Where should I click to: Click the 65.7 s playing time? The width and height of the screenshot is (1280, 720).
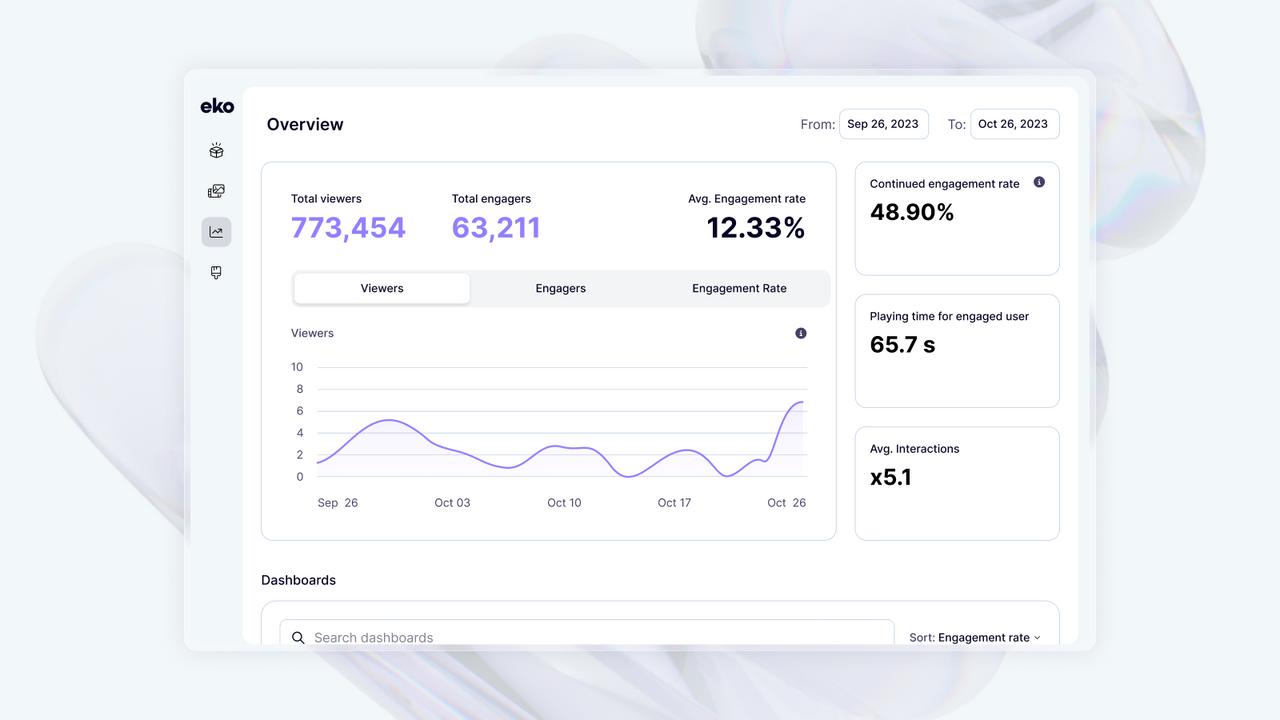[x=903, y=345]
